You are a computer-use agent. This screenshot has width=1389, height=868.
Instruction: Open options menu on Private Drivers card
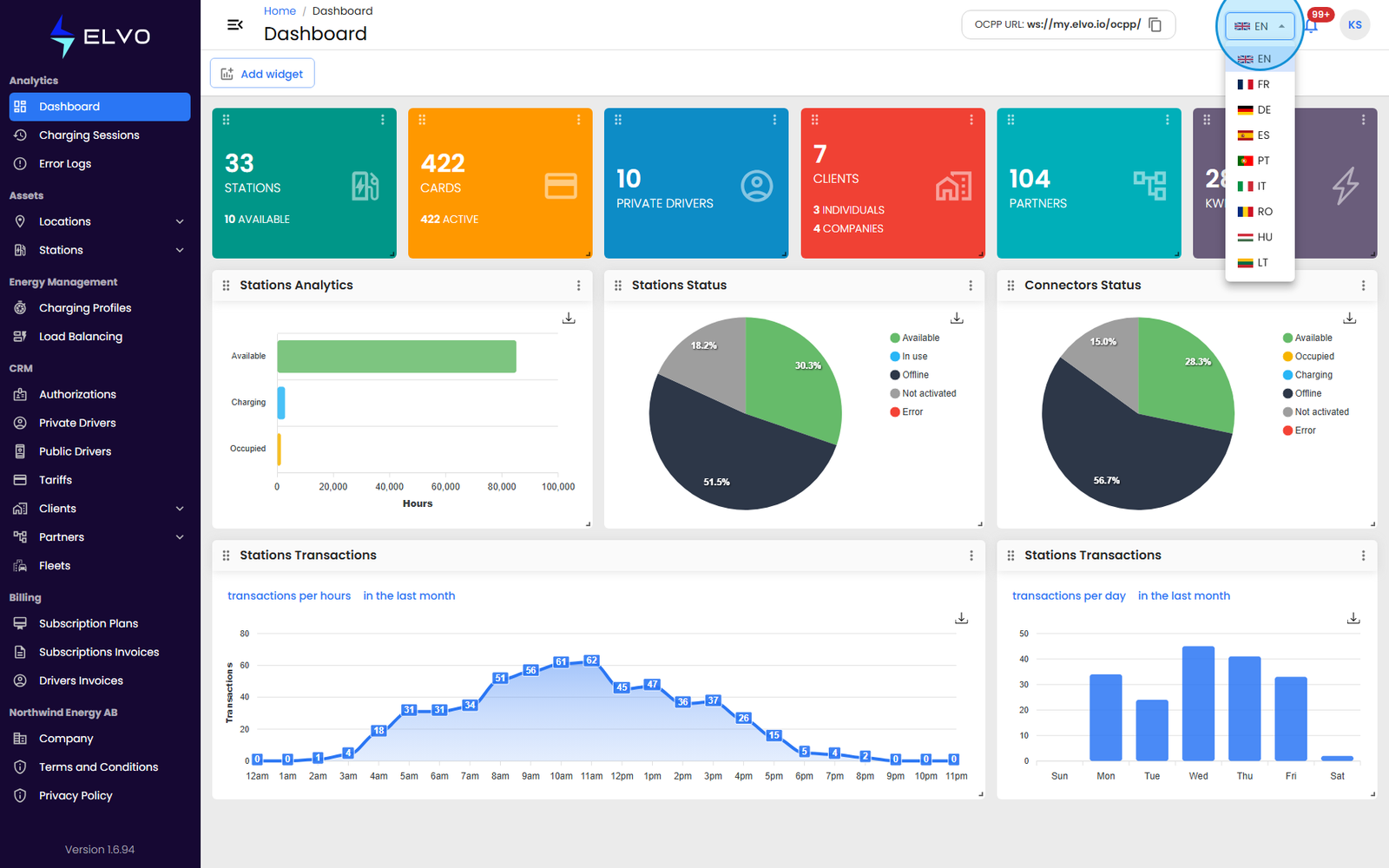click(x=775, y=120)
